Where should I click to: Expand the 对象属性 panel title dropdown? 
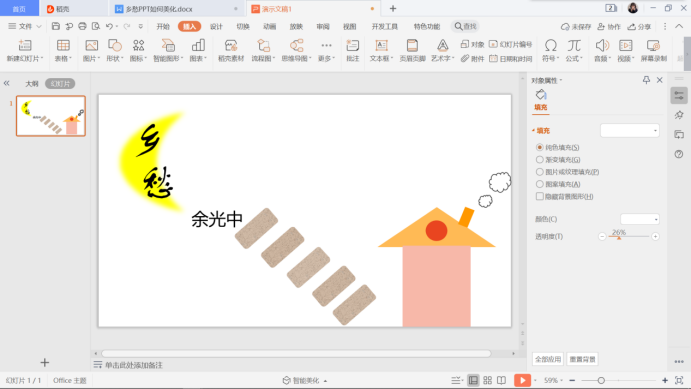[x=561, y=81]
